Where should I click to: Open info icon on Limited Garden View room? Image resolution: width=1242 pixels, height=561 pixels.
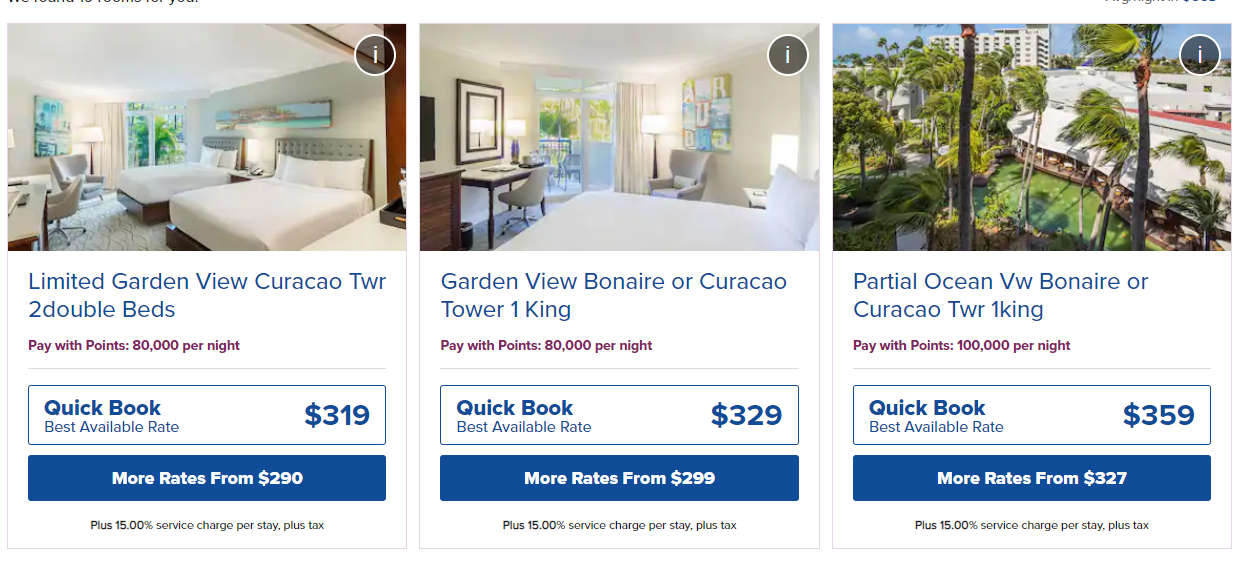[x=375, y=55]
